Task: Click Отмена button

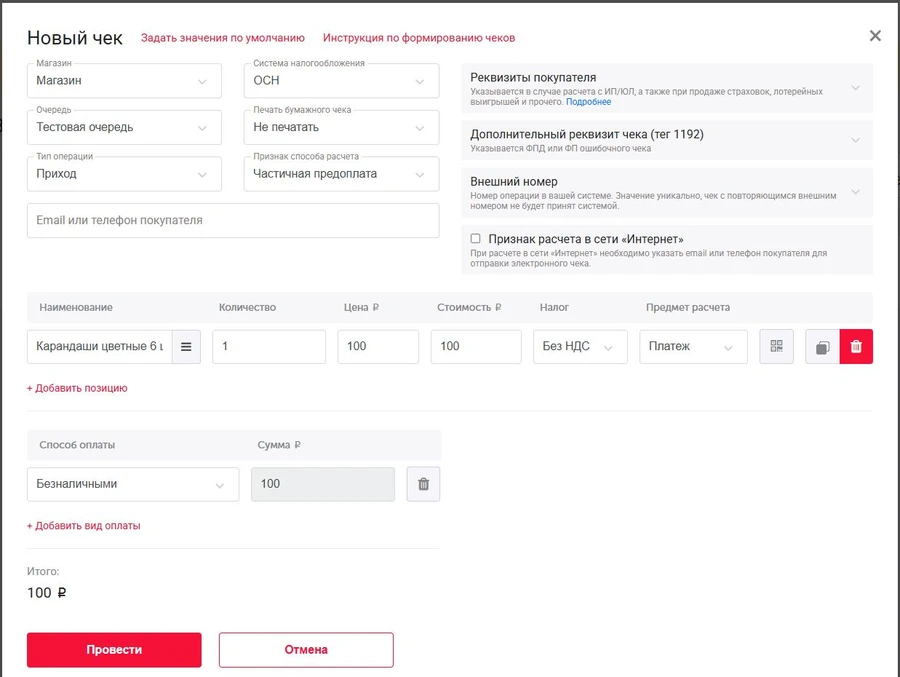Action: (306, 650)
